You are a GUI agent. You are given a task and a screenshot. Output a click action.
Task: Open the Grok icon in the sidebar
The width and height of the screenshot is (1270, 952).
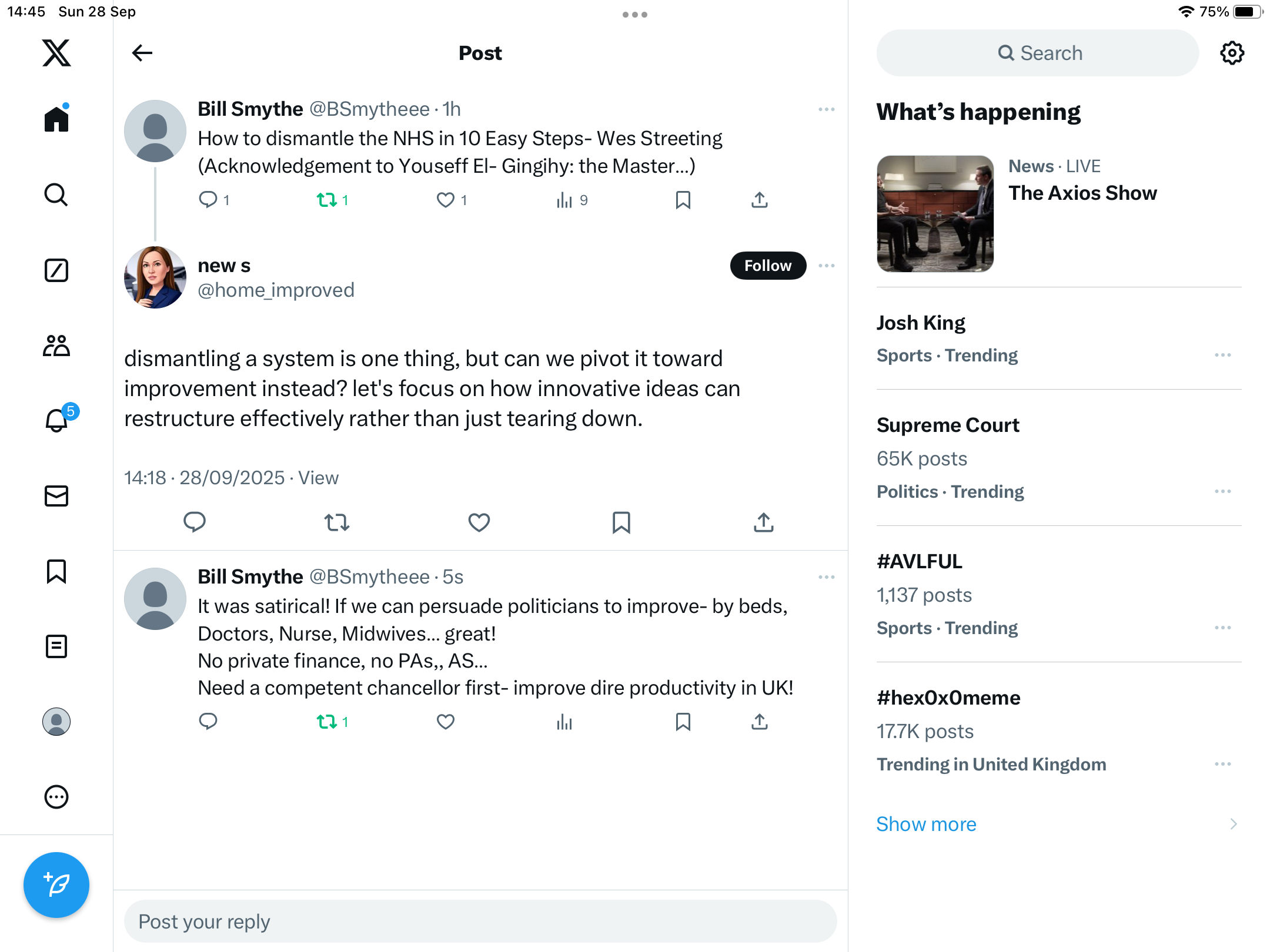(56, 270)
